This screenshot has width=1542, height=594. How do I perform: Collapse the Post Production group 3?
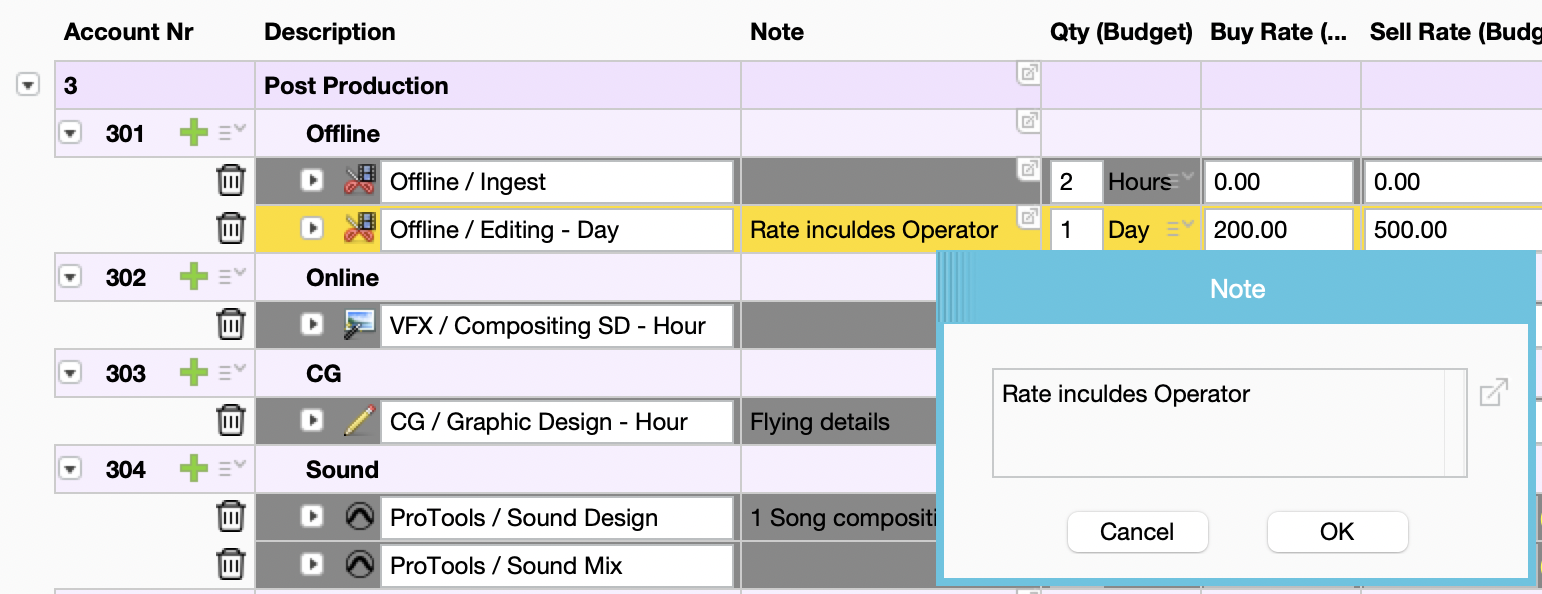coord(28,86)
